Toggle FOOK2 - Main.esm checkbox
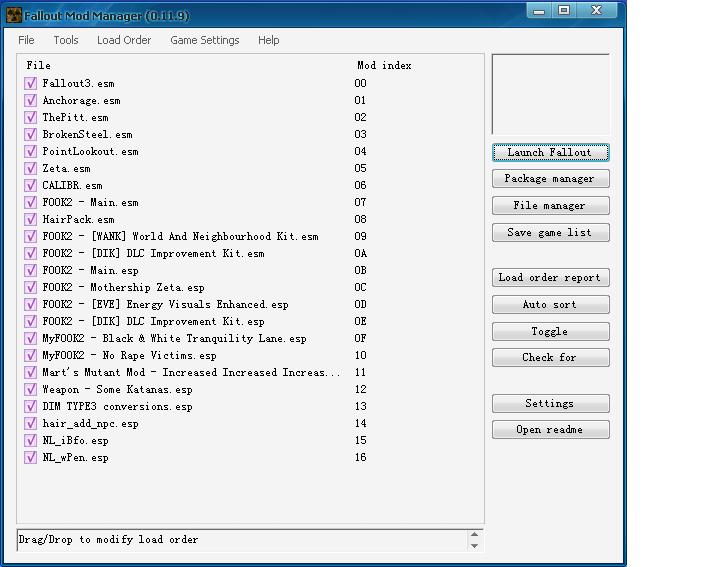The image size is (720, 567). tap(30, 202)
